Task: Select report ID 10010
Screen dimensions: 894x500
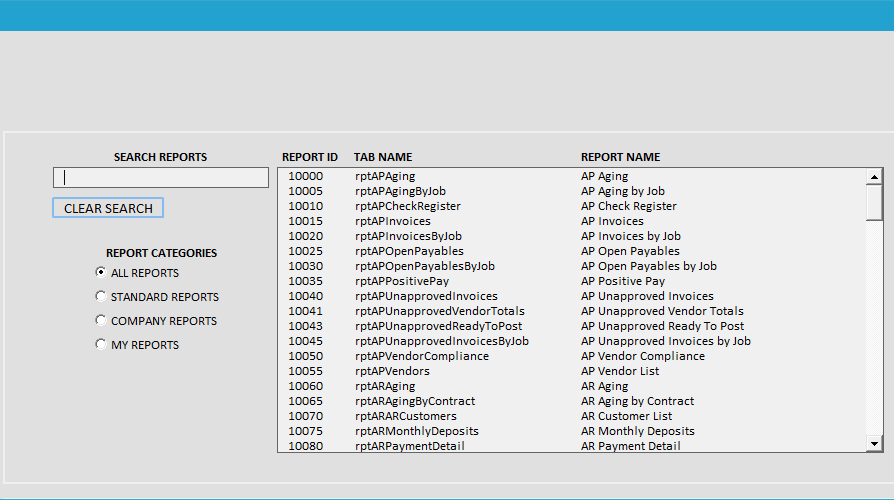Action: [x=306, y=206]
